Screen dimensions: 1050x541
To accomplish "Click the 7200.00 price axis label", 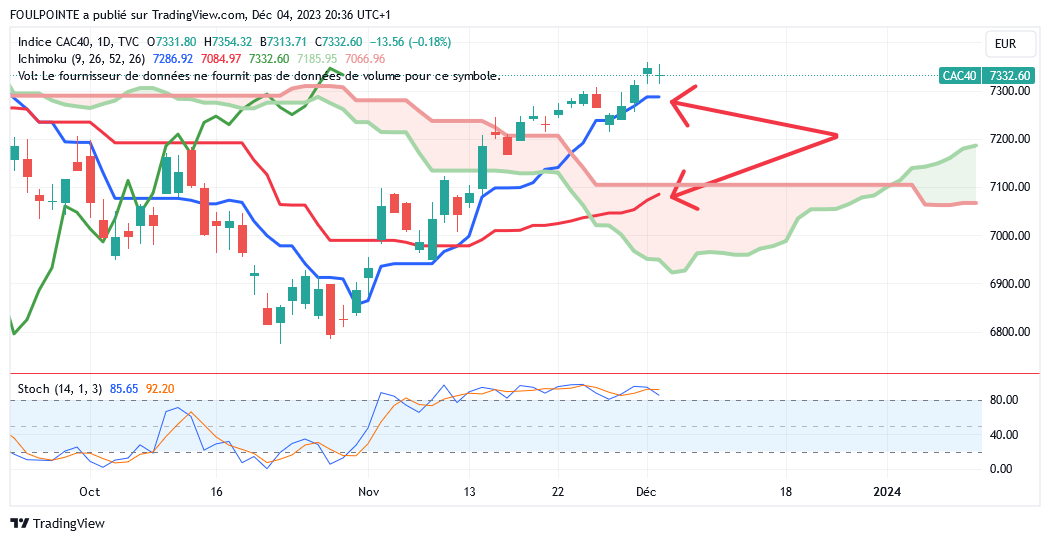I will [1008, 139].
